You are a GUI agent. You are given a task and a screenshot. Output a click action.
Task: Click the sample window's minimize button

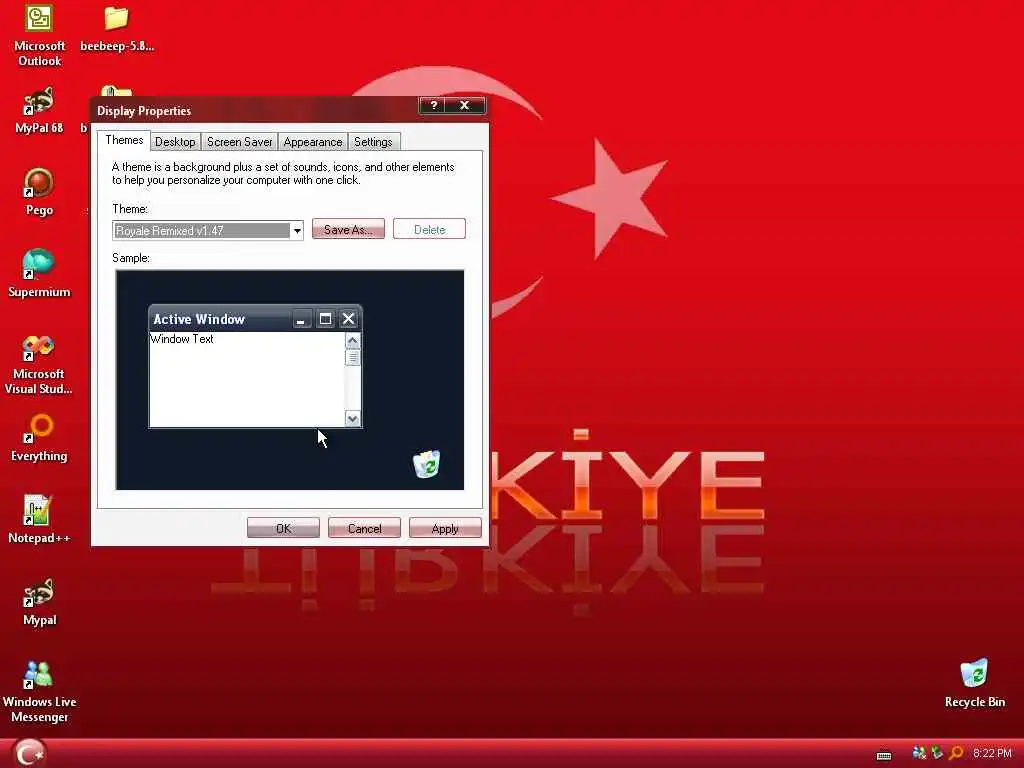click(300, 319)
